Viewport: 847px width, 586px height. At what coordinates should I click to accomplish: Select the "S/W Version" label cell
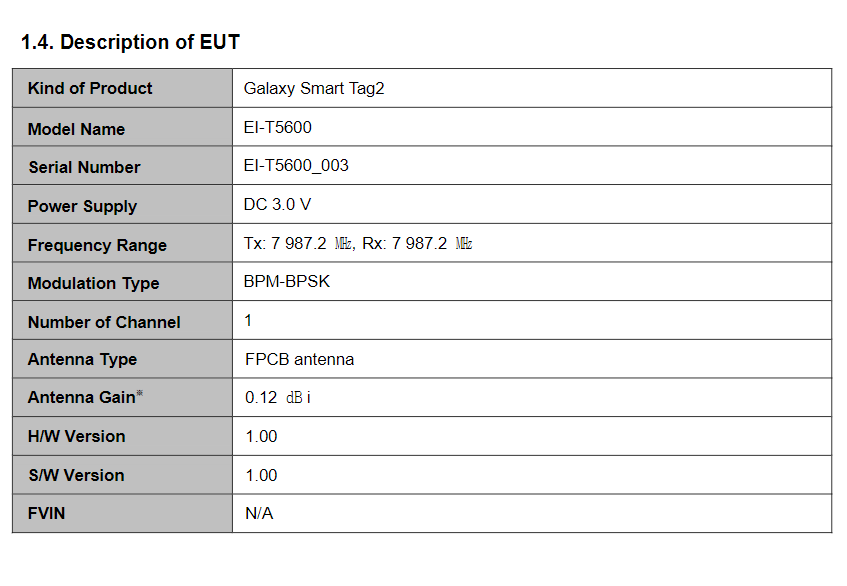coord(76,475)
